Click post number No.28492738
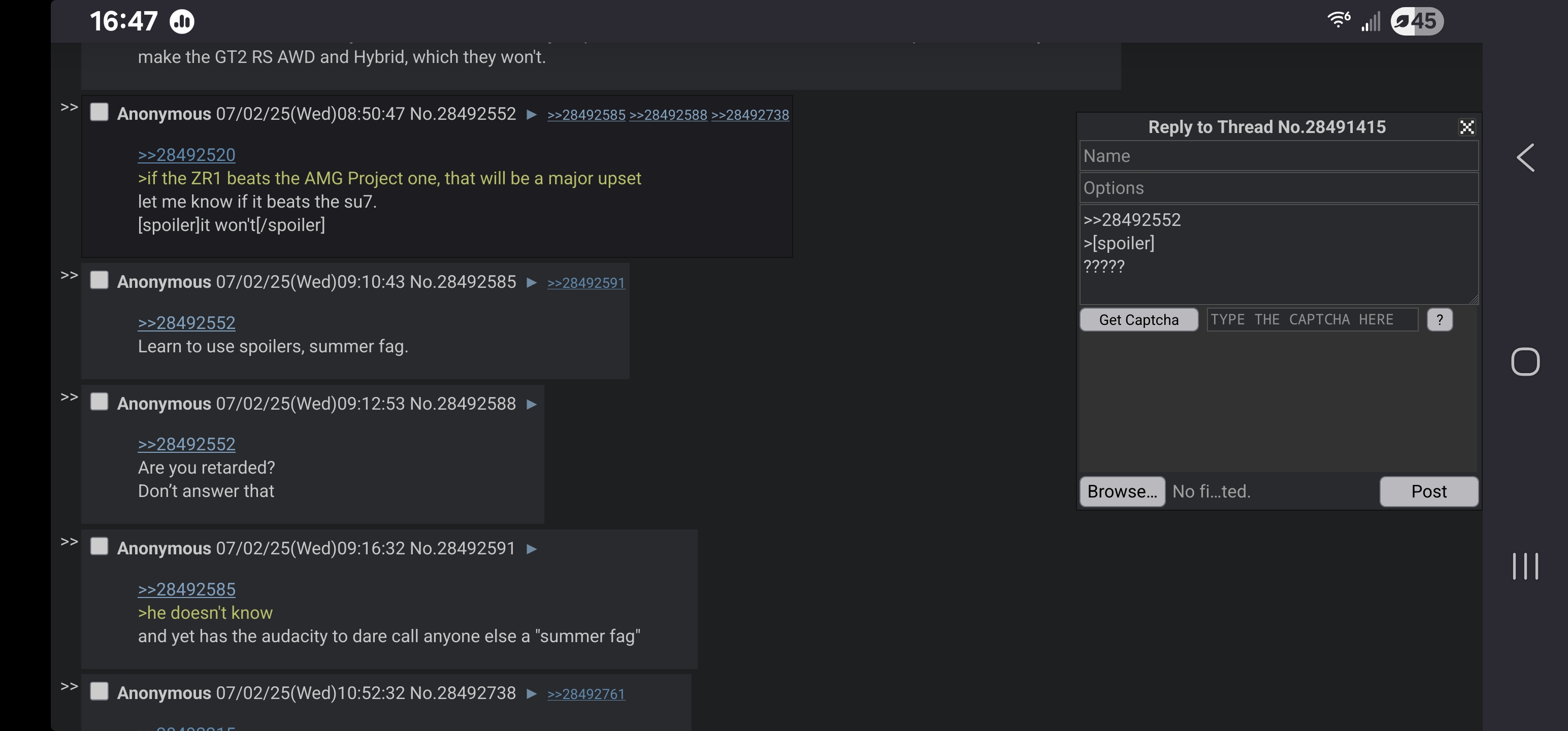The height and width of the screenshot is (731, 1568). [463, 693]
